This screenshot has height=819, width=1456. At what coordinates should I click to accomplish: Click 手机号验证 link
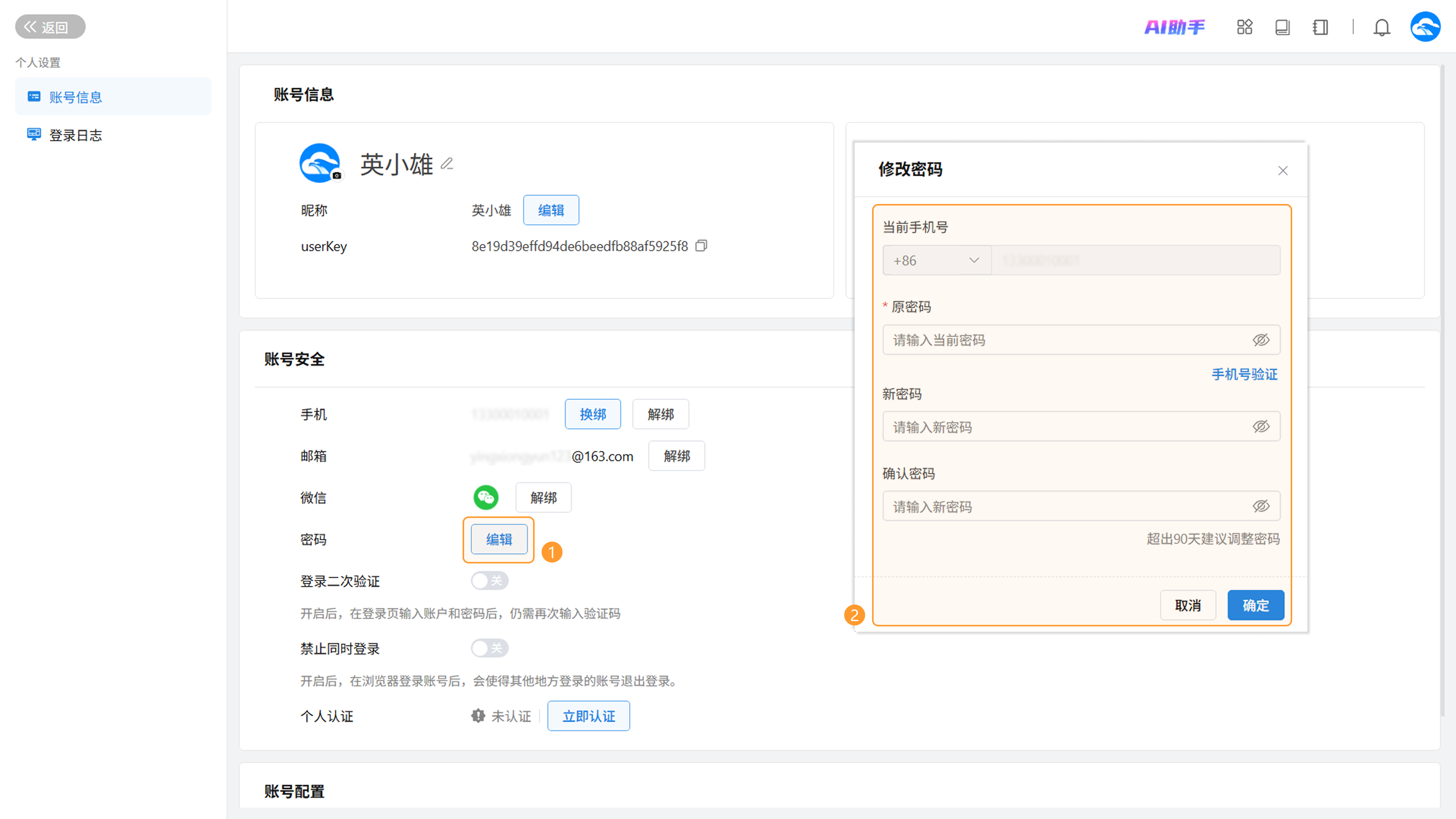pos(1244,374)
